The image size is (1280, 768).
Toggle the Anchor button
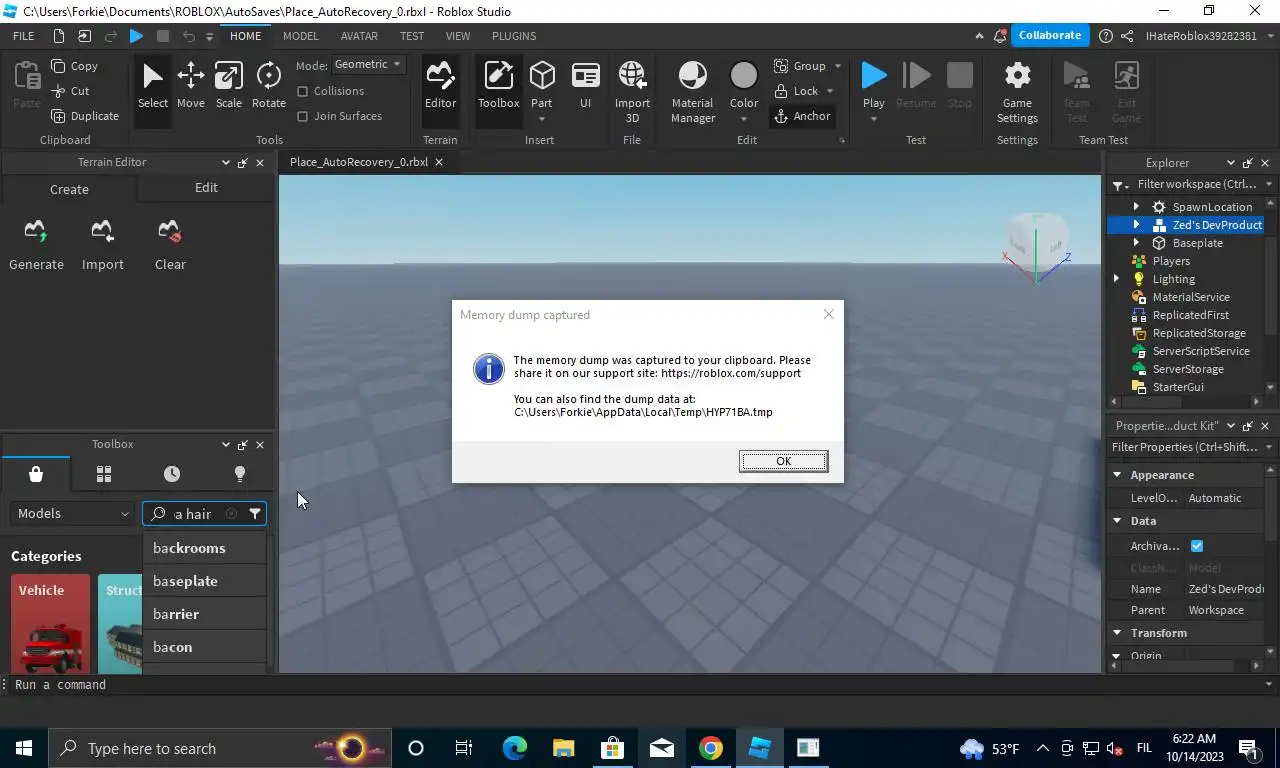coord(802,116)
